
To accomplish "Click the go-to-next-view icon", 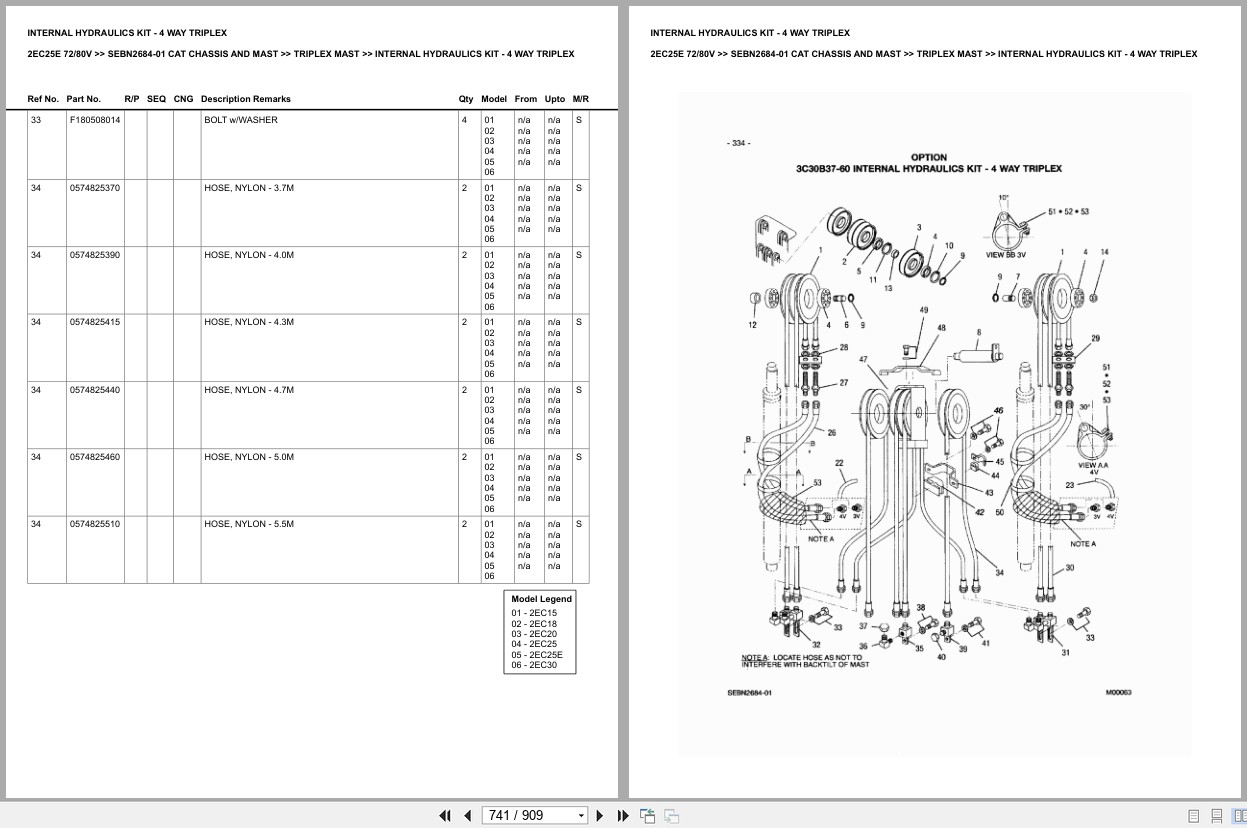I will [671, 815].
